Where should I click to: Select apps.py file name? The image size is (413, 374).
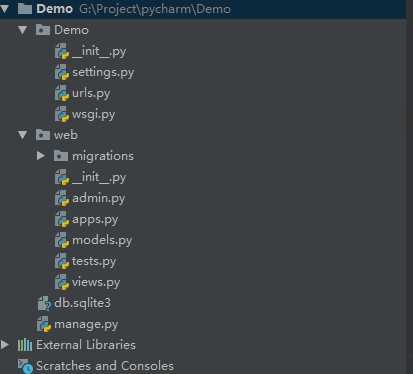tap(95, 220)
